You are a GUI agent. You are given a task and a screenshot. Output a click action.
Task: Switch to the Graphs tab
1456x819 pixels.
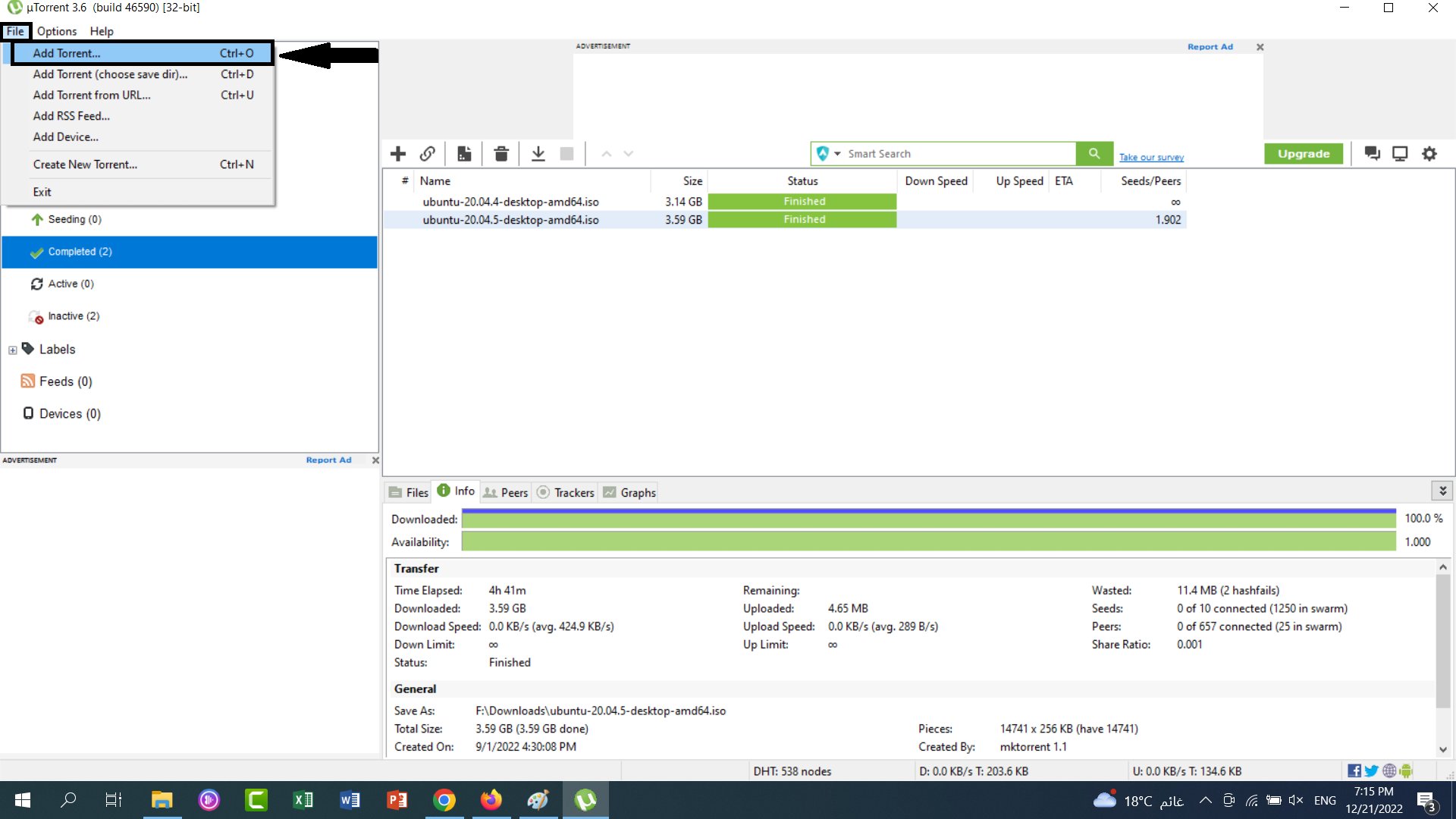click(x=629, y=492)
